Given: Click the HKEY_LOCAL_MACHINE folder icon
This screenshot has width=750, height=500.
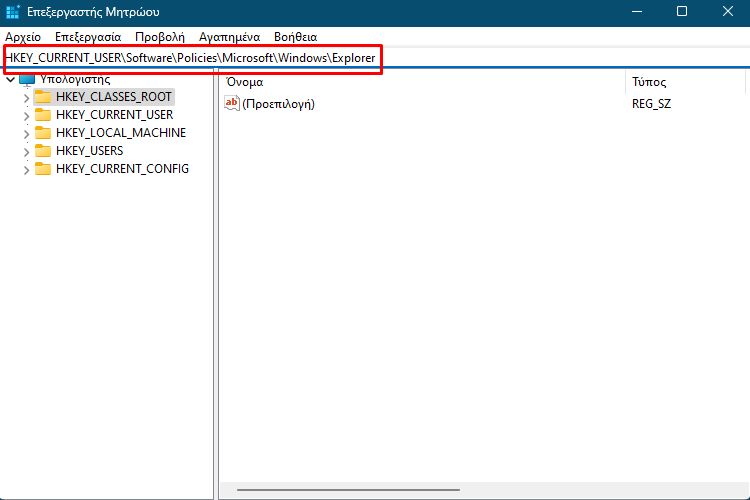Looking at the screenshot, I should point(43,133).
